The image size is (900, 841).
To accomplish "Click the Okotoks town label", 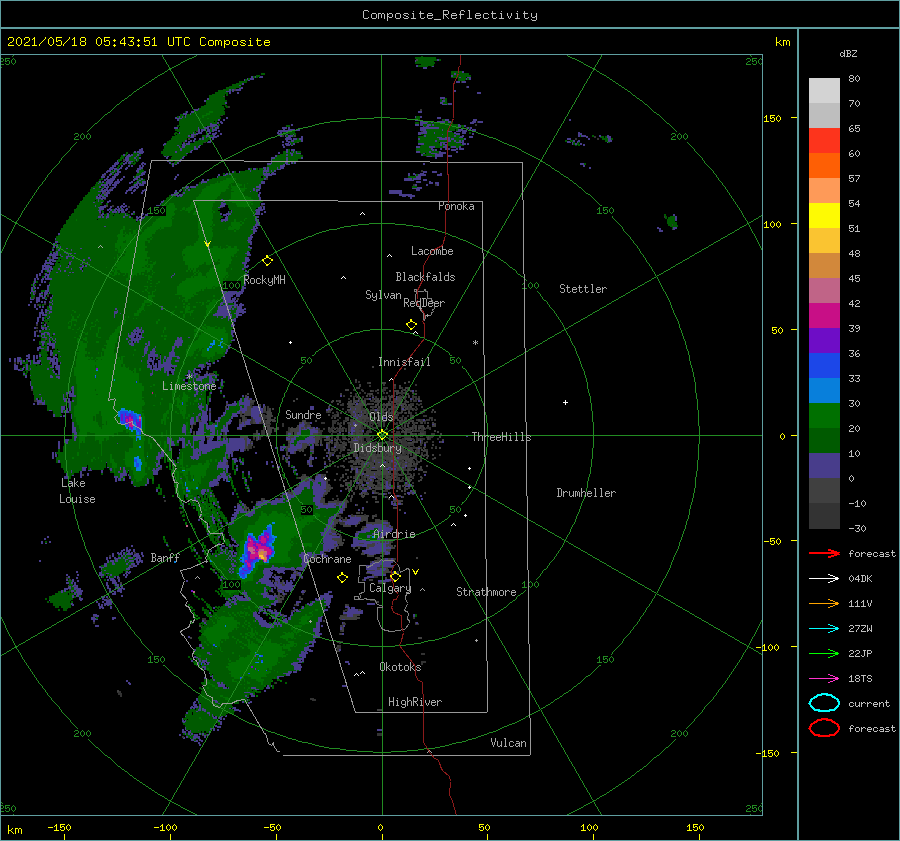I will 400,666.
